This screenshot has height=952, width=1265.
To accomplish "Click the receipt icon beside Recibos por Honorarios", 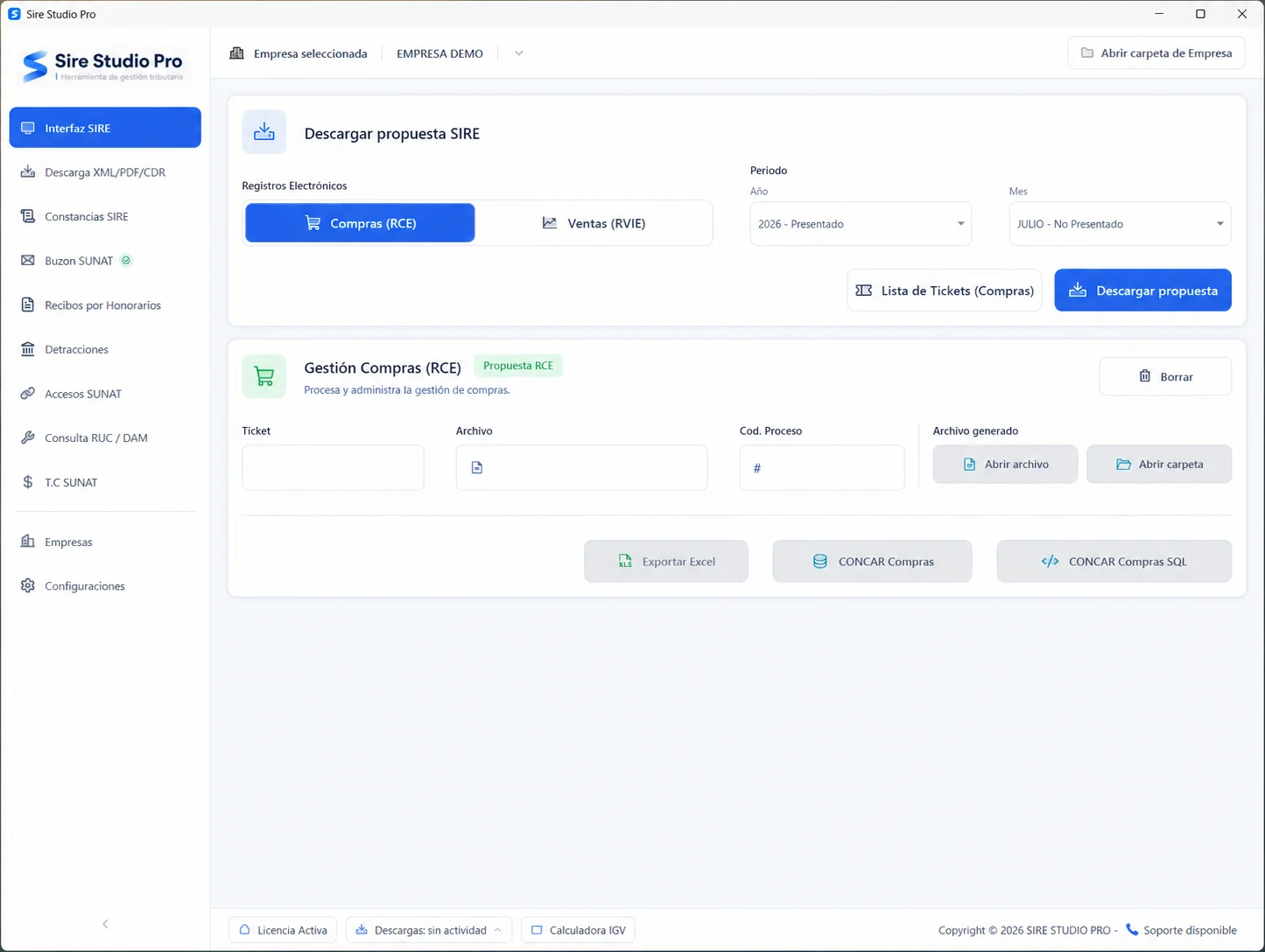I will [28, 305].
